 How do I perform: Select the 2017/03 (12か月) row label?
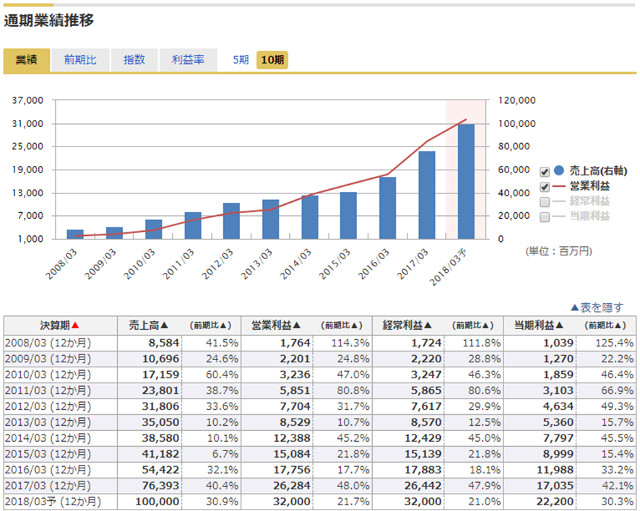pos(48,486)
